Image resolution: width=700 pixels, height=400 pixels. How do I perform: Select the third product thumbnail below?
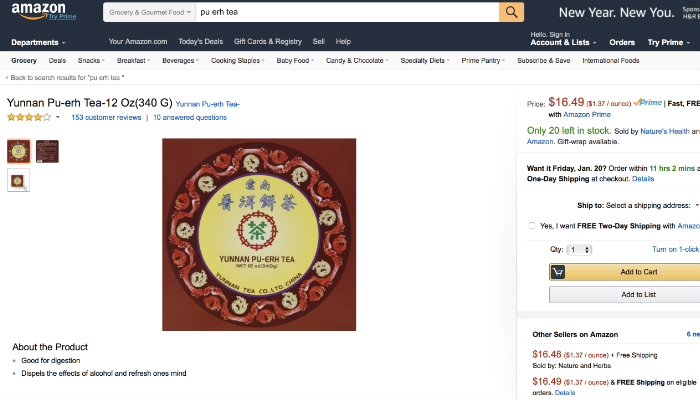(x=19, y=180)
